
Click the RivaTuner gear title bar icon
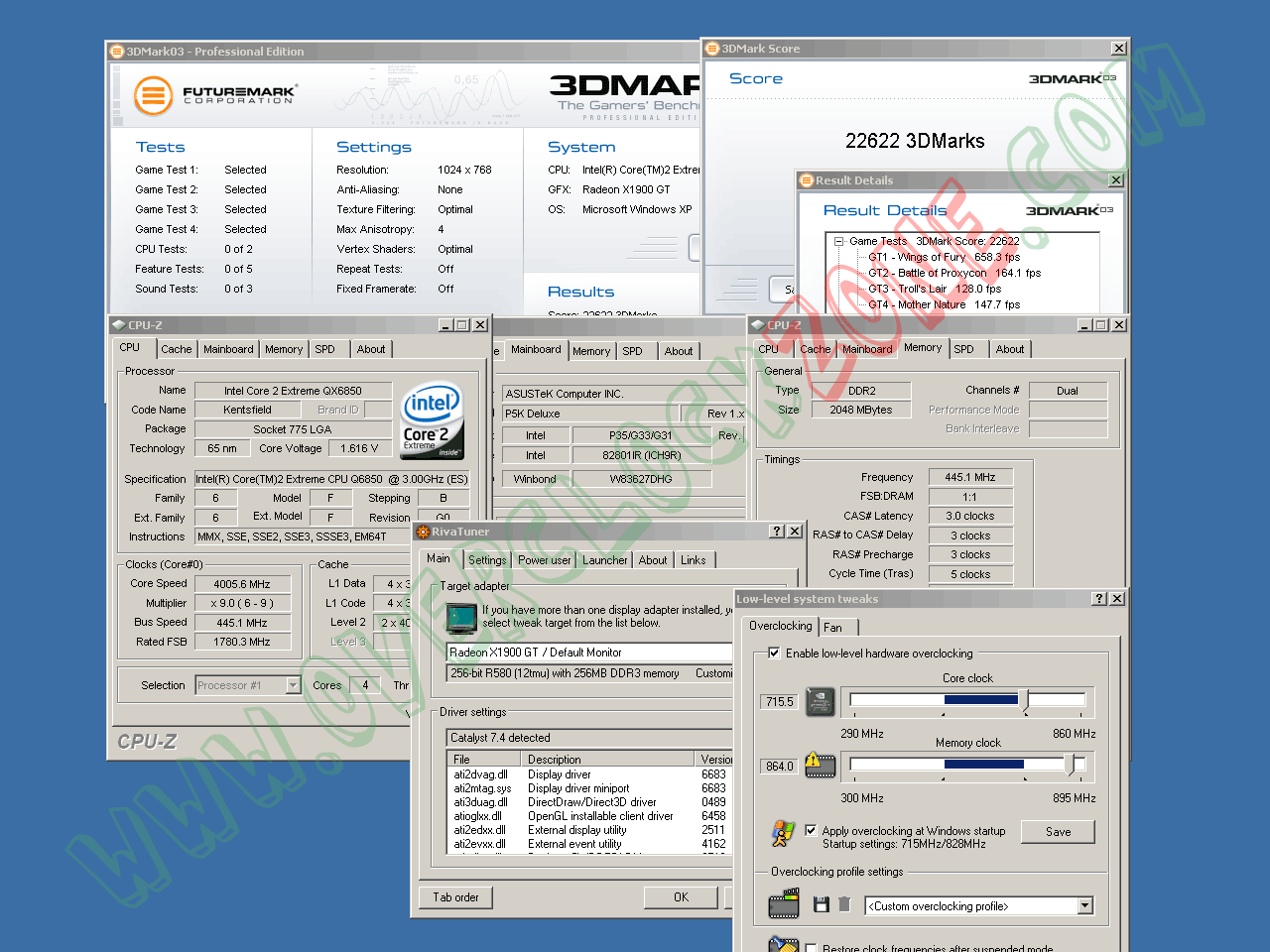tap(423, 532)
